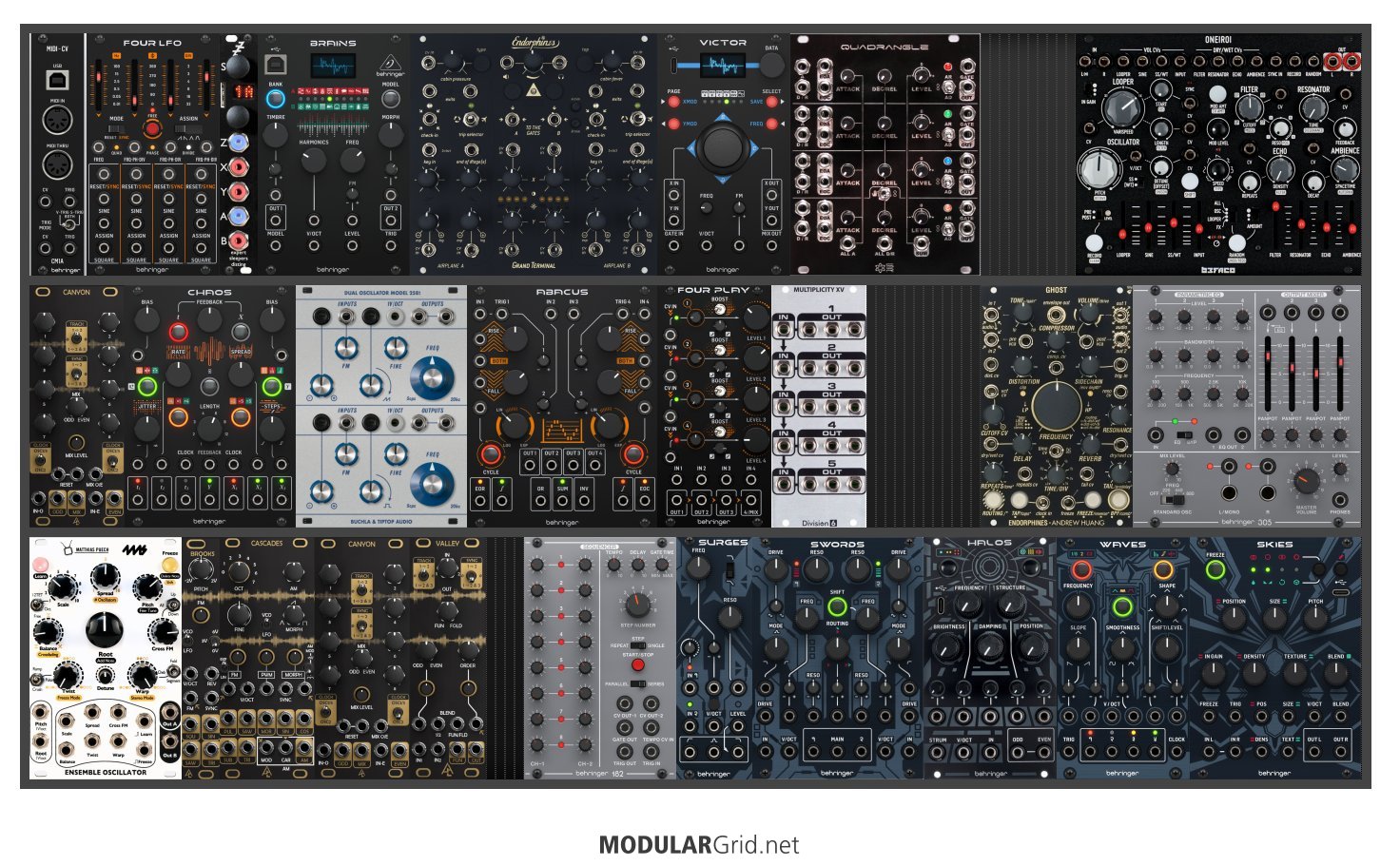Click the MIX OUT jack on Victor

coord(771,246)
